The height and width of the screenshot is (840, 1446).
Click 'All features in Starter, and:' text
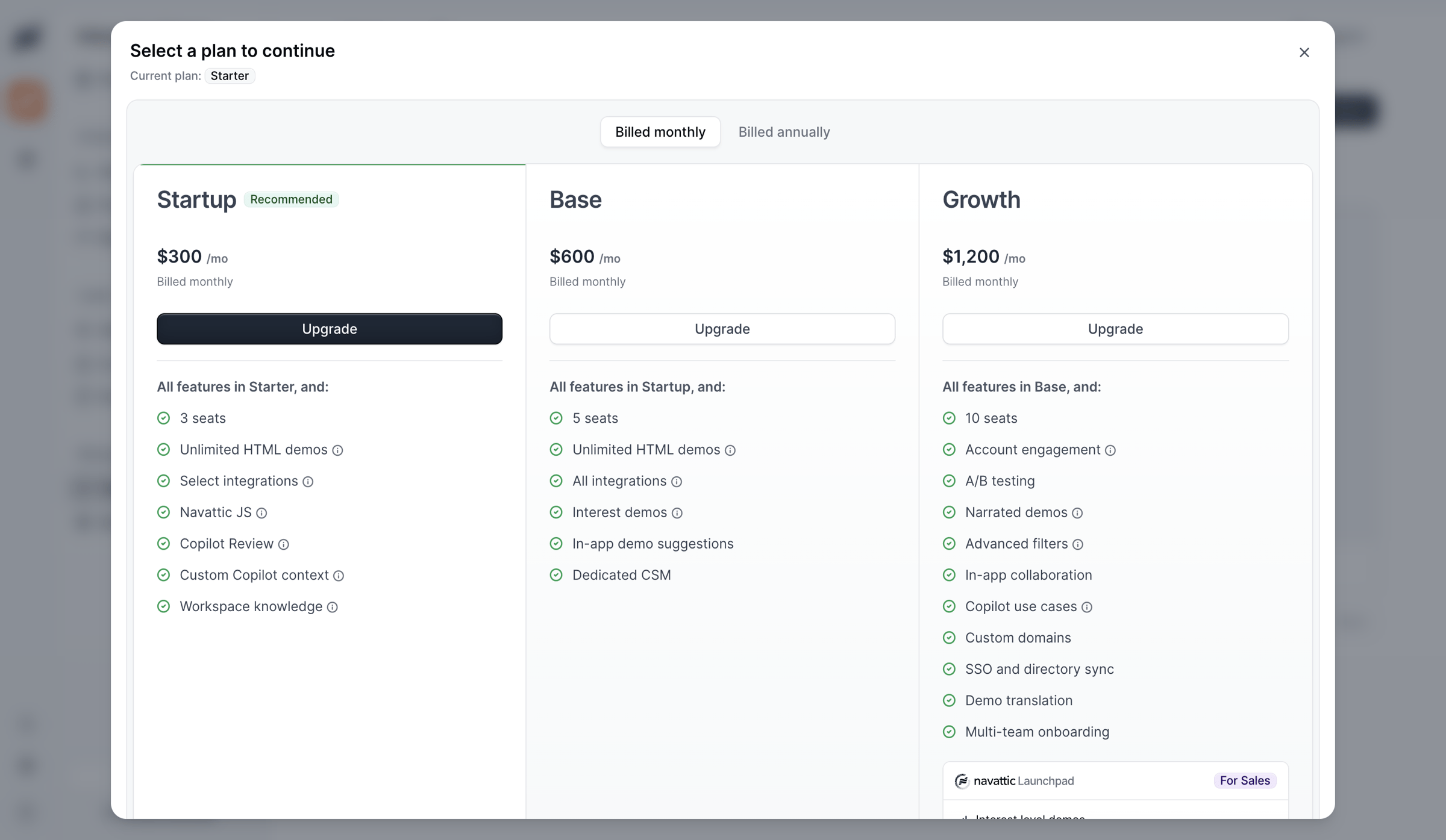(x=243, y=387)
